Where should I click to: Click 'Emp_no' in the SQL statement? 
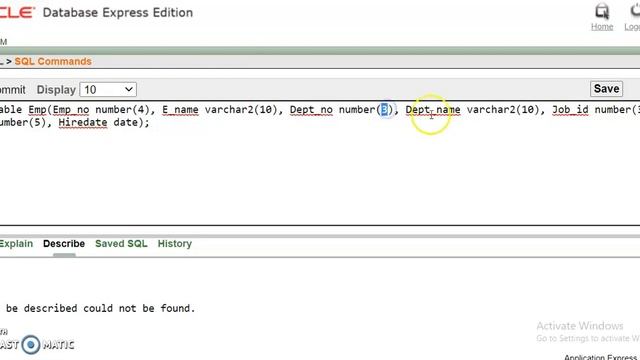click(71, 110)
